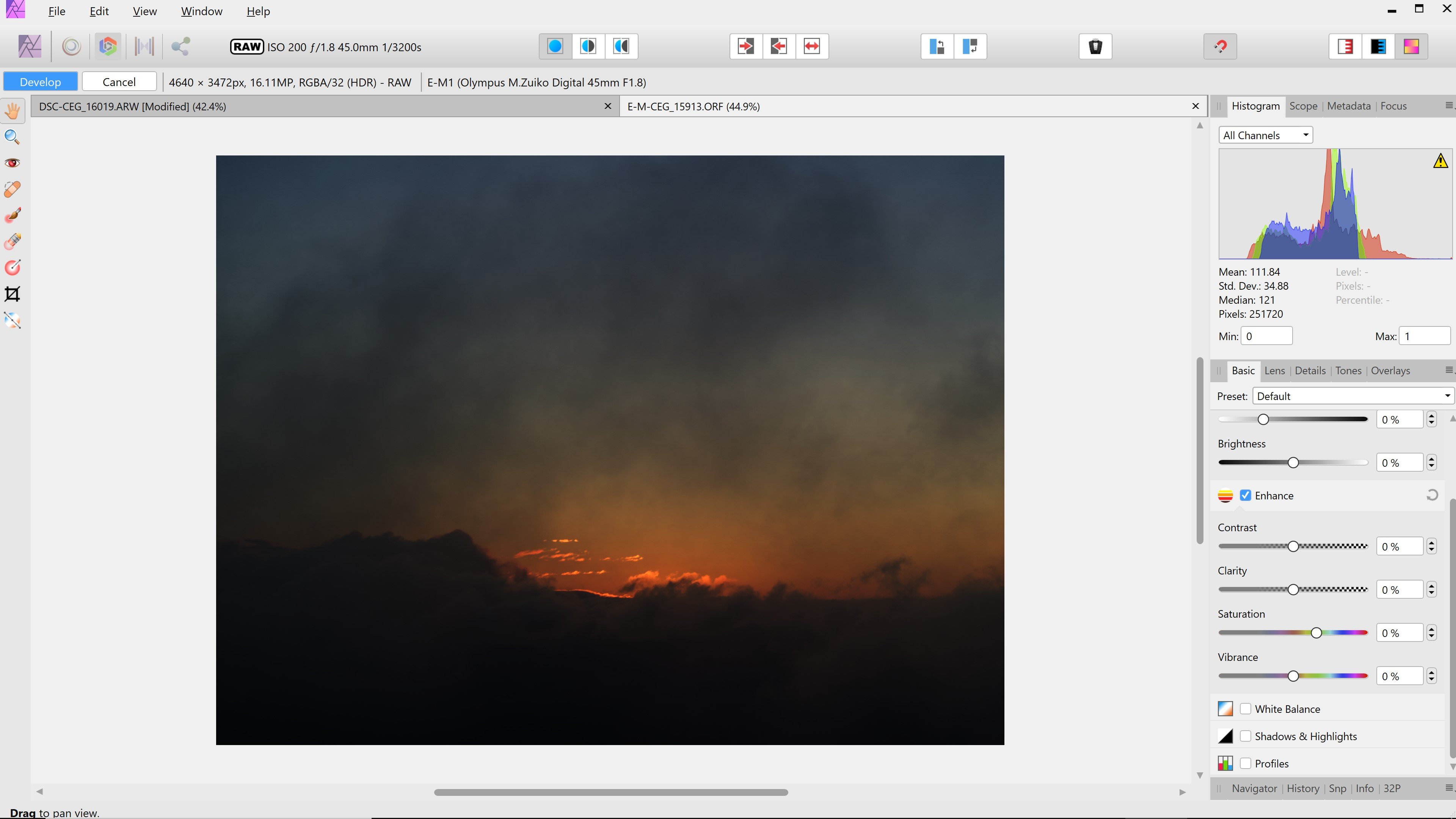The image size is (1456, 819).
Task: Click the Clarity slider handle
Action: tap(1293, 590)
